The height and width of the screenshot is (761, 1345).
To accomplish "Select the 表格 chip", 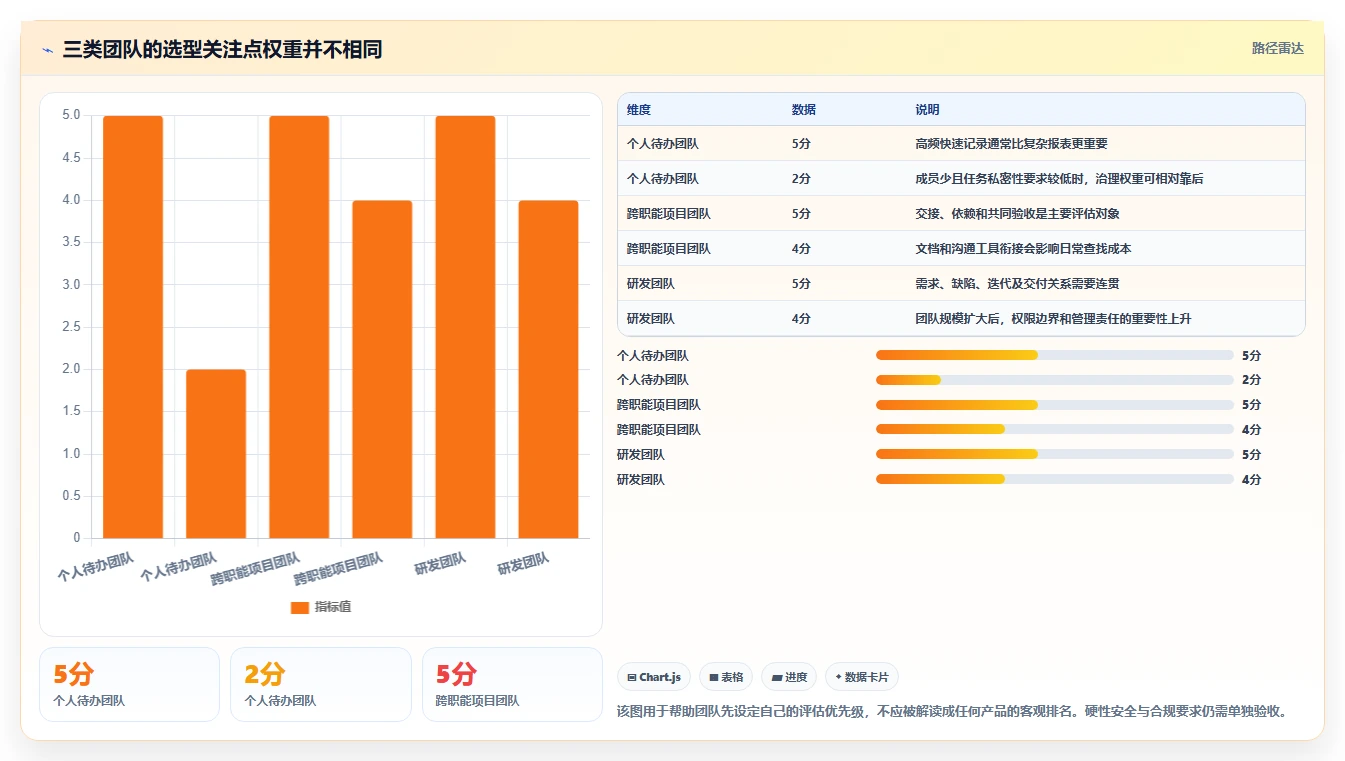I will coord(726,677).
